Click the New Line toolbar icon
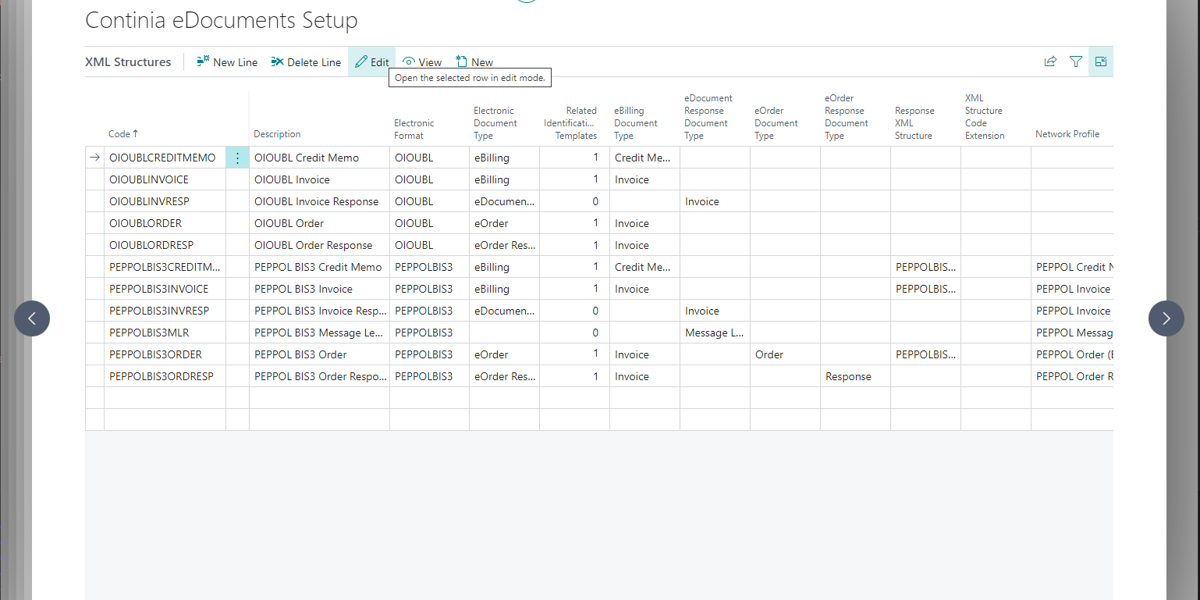This screenshot has height=600, width=1200. point(203,62)
